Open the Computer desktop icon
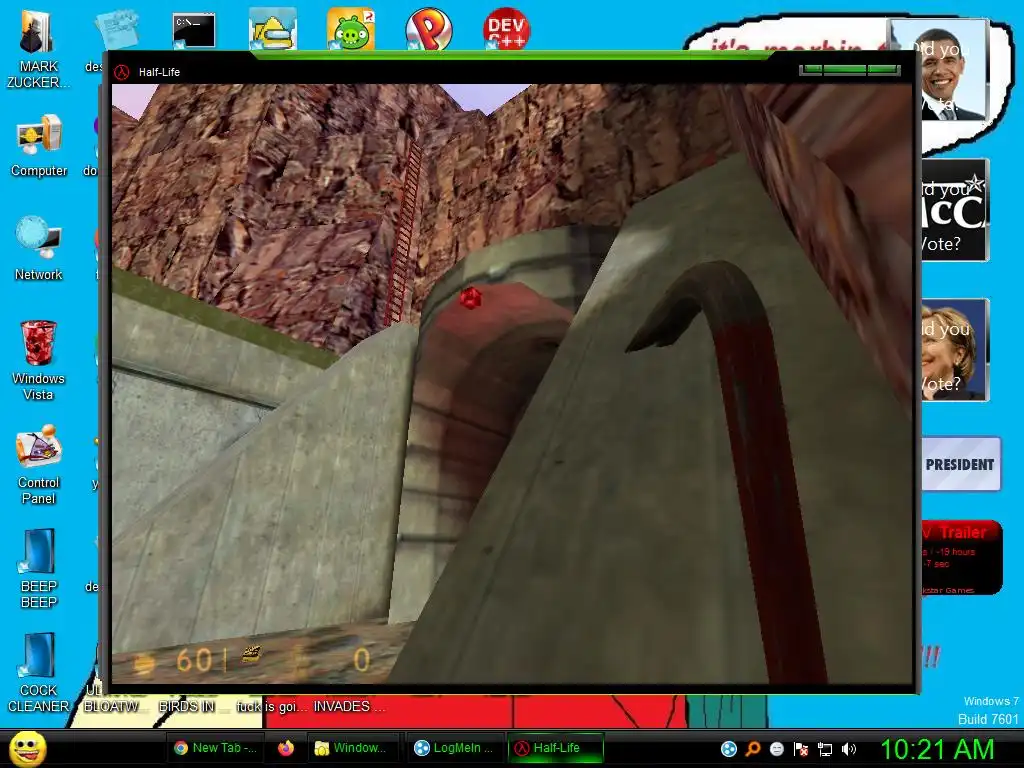Viewport: 1024px width, 768px height. click(x=39, y=145)
